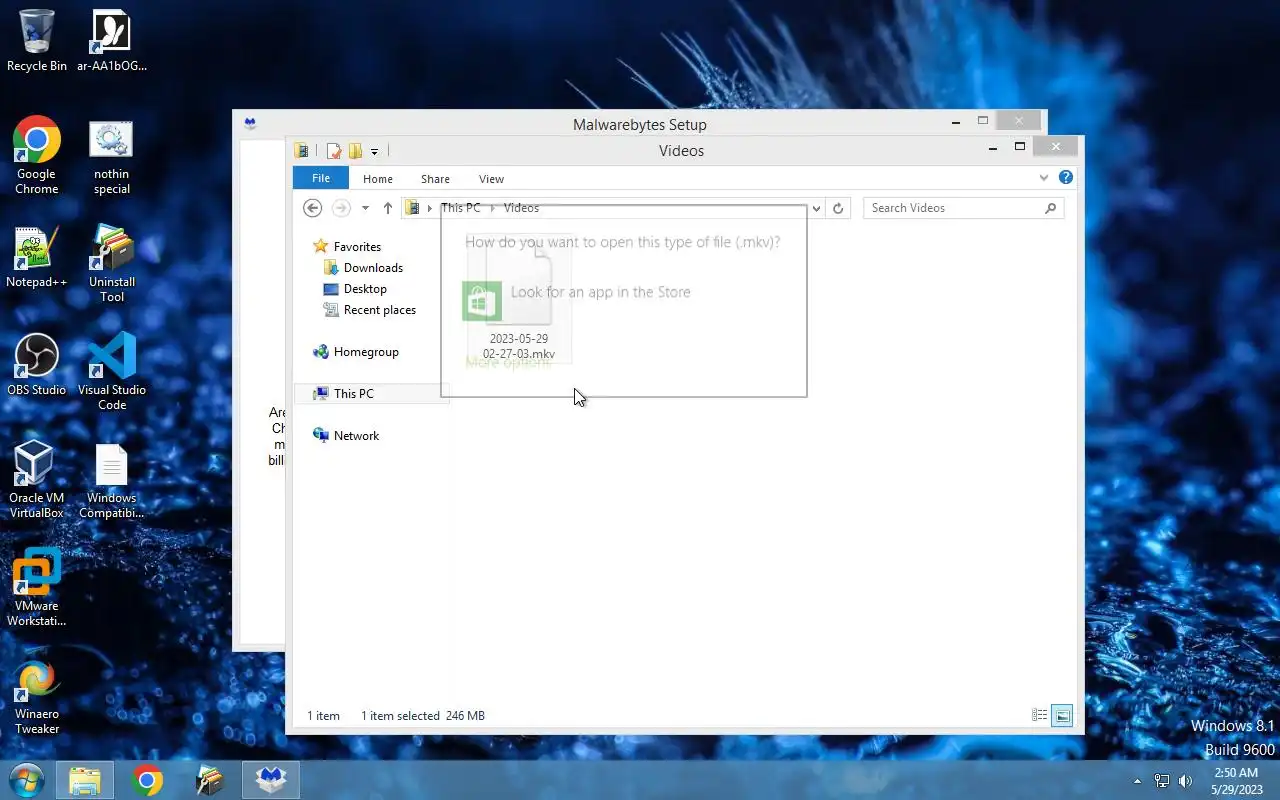The height and width of the screenshot is (800, 1280).
Task: Launch Google Chrome from the desktop
Action: 36,155
